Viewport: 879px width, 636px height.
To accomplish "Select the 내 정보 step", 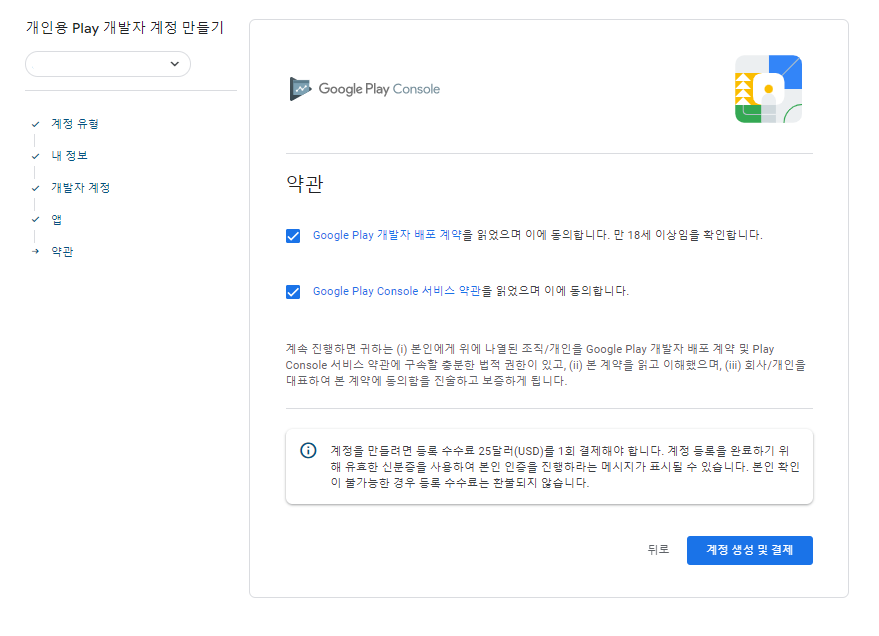I will click(70, 156).
